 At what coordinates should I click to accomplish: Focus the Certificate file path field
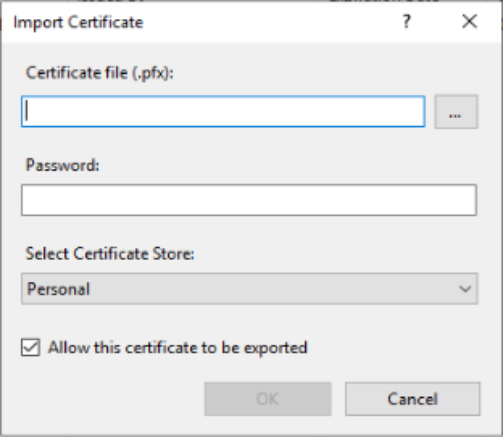click(x=223, y=112)
